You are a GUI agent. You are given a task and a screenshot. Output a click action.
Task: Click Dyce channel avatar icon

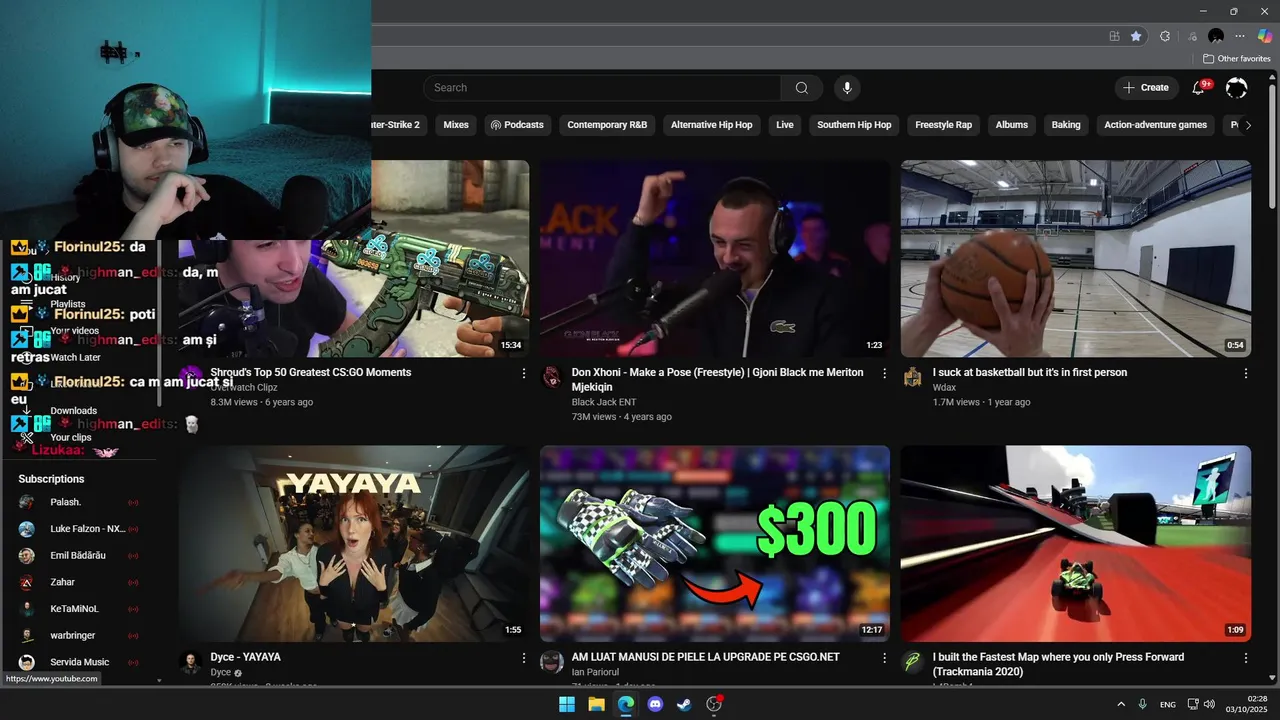191,662
